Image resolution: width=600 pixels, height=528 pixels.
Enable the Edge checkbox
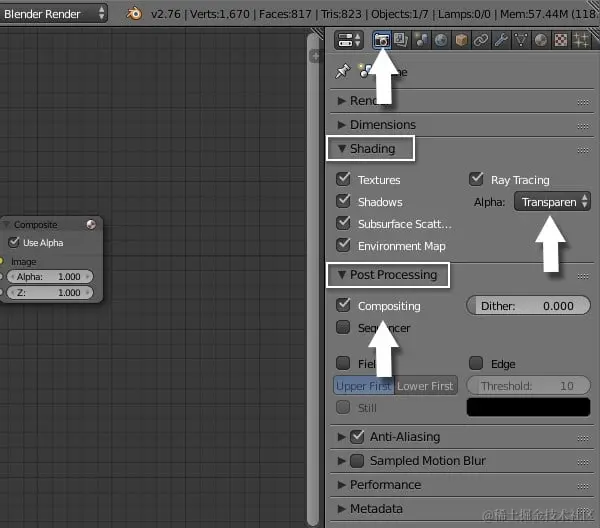pyautogui.click(x=476, y=363)
